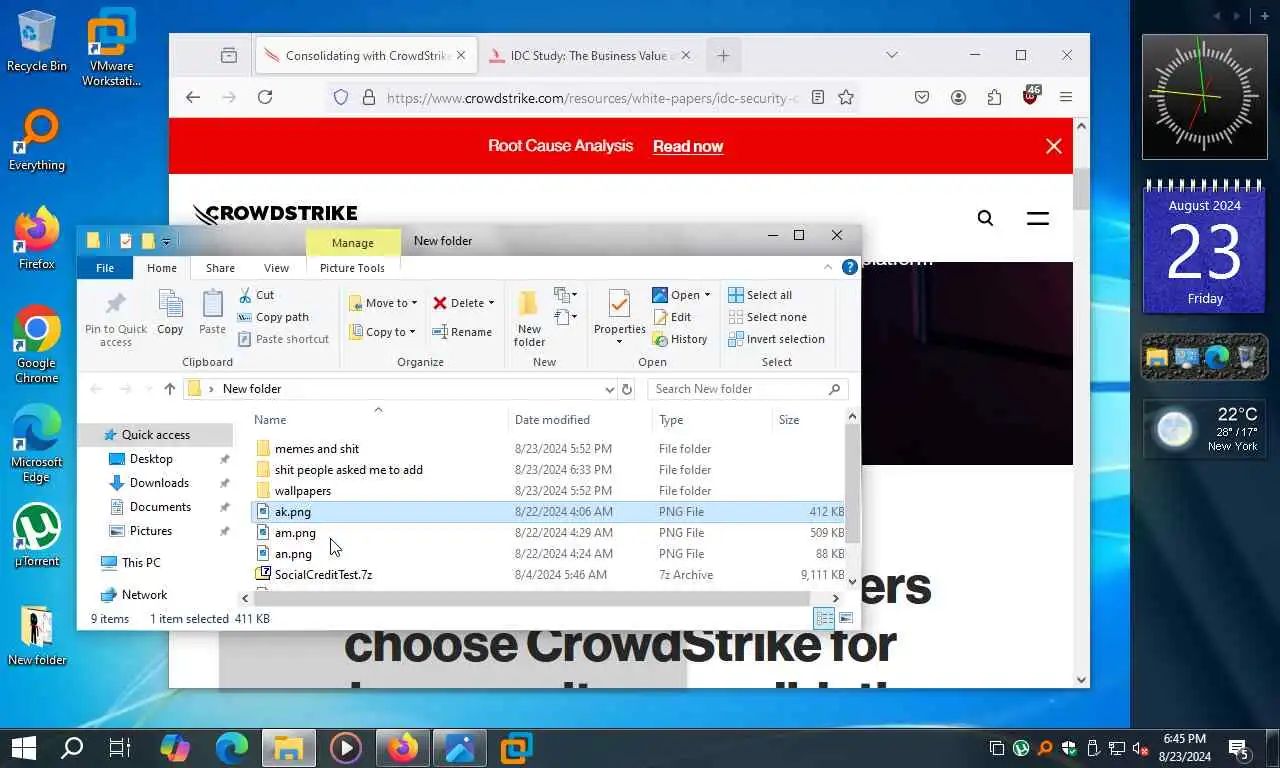Click the large Copy icon in Clipboard group
1280x768 pixels.
click(x=170, y=312)
